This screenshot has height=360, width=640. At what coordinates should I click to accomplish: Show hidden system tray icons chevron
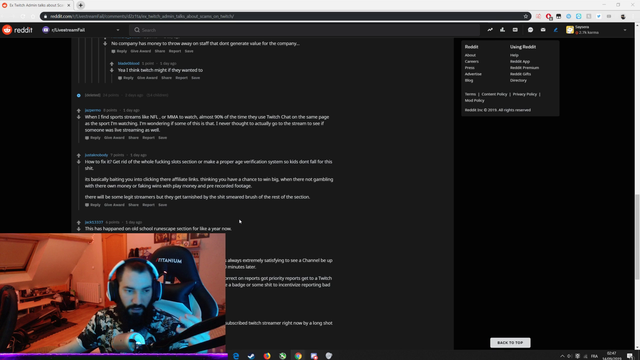[562, 356]
